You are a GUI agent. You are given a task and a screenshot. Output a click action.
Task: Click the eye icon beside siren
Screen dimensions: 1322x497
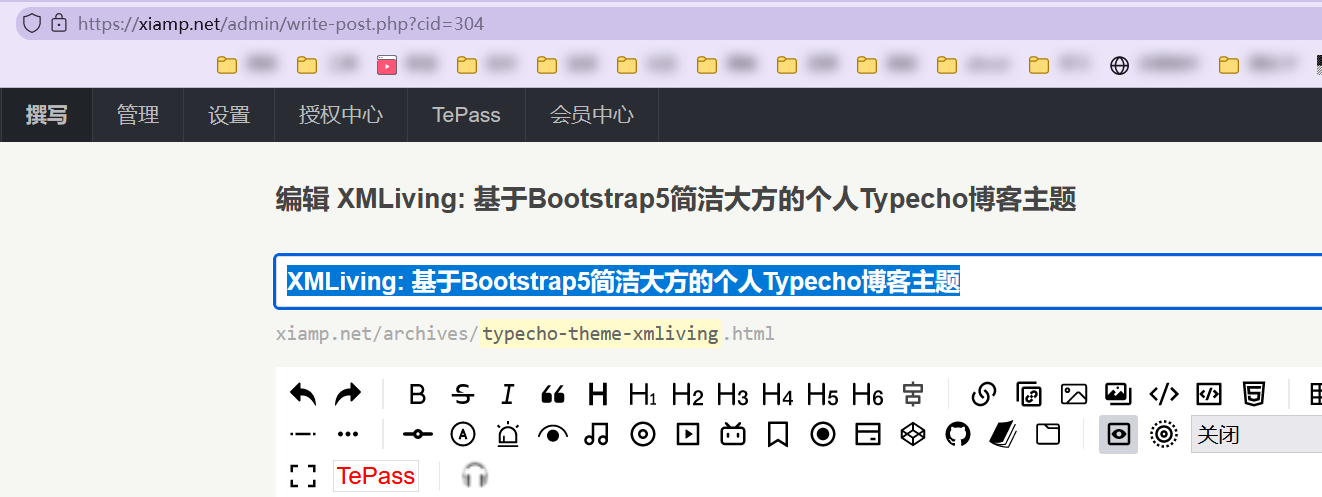pos(552,434)
